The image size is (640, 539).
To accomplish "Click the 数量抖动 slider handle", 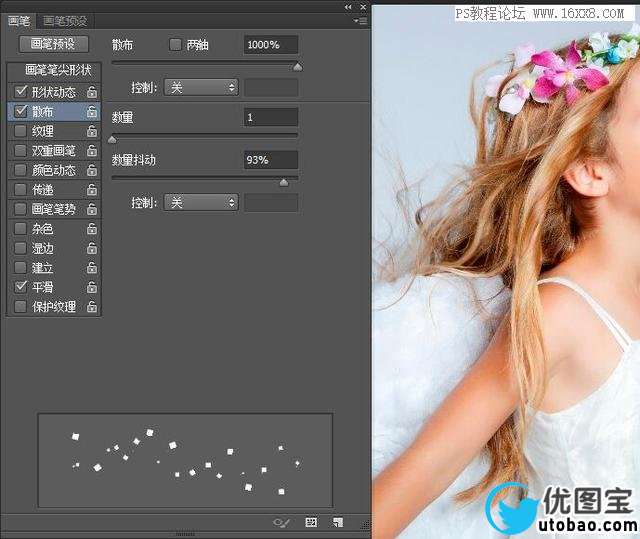I will tap(284, 182).
